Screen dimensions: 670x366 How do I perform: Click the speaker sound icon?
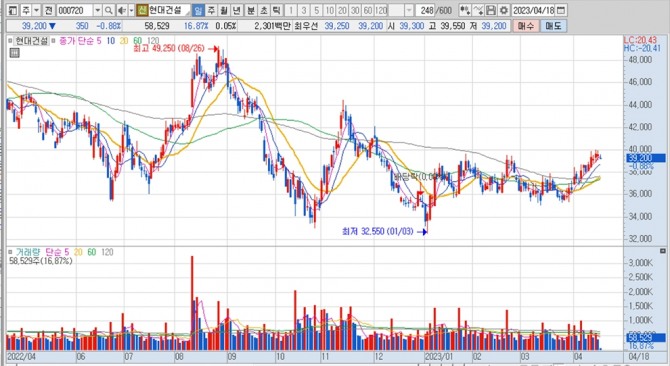click(121, 10)
